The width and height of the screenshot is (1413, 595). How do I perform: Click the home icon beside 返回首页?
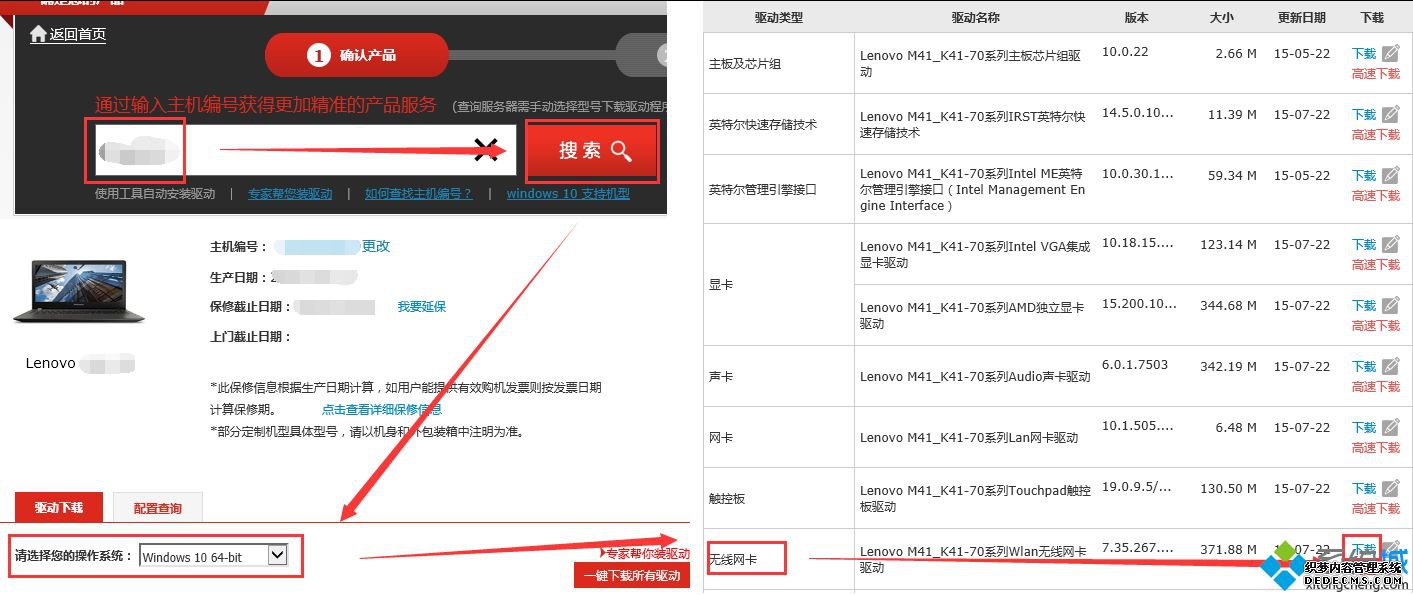[x=38, y=34]
